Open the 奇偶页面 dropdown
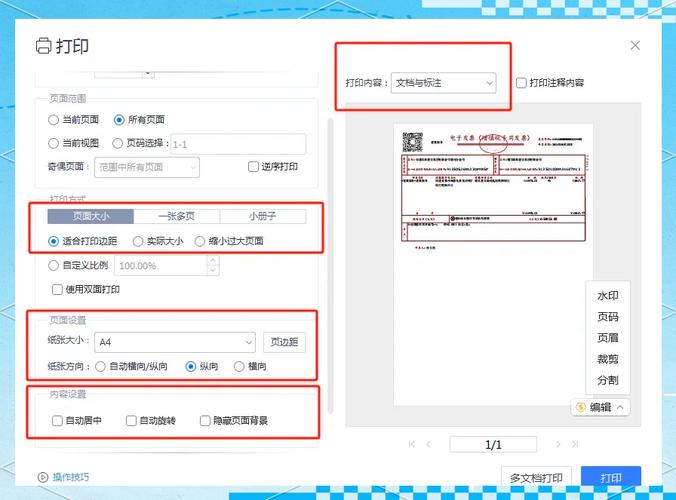Image resolution: width=676 pixels, height=500 pixels. tap(147, 167)
